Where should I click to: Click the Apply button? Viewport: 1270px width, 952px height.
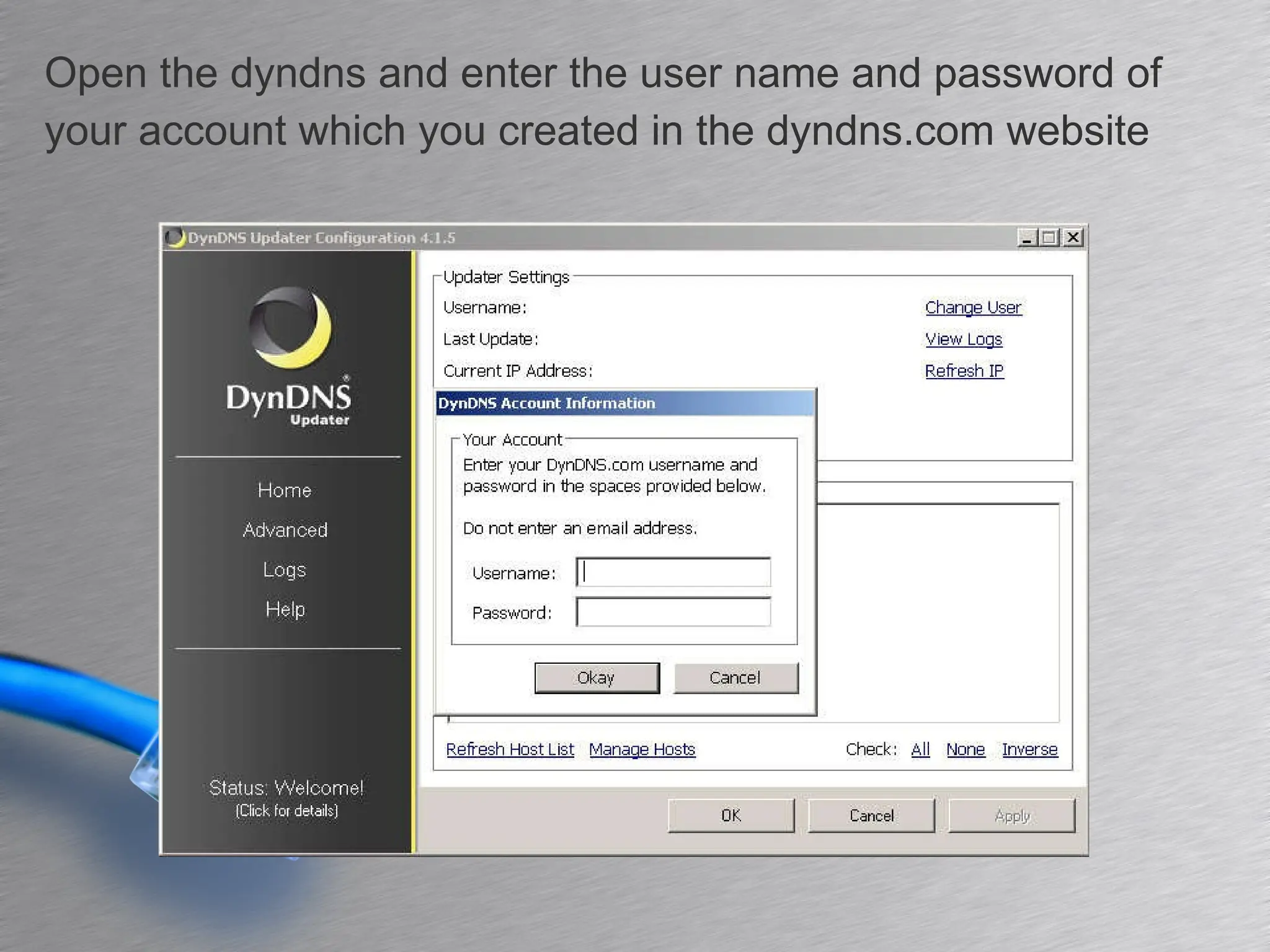pos(1012,816)
